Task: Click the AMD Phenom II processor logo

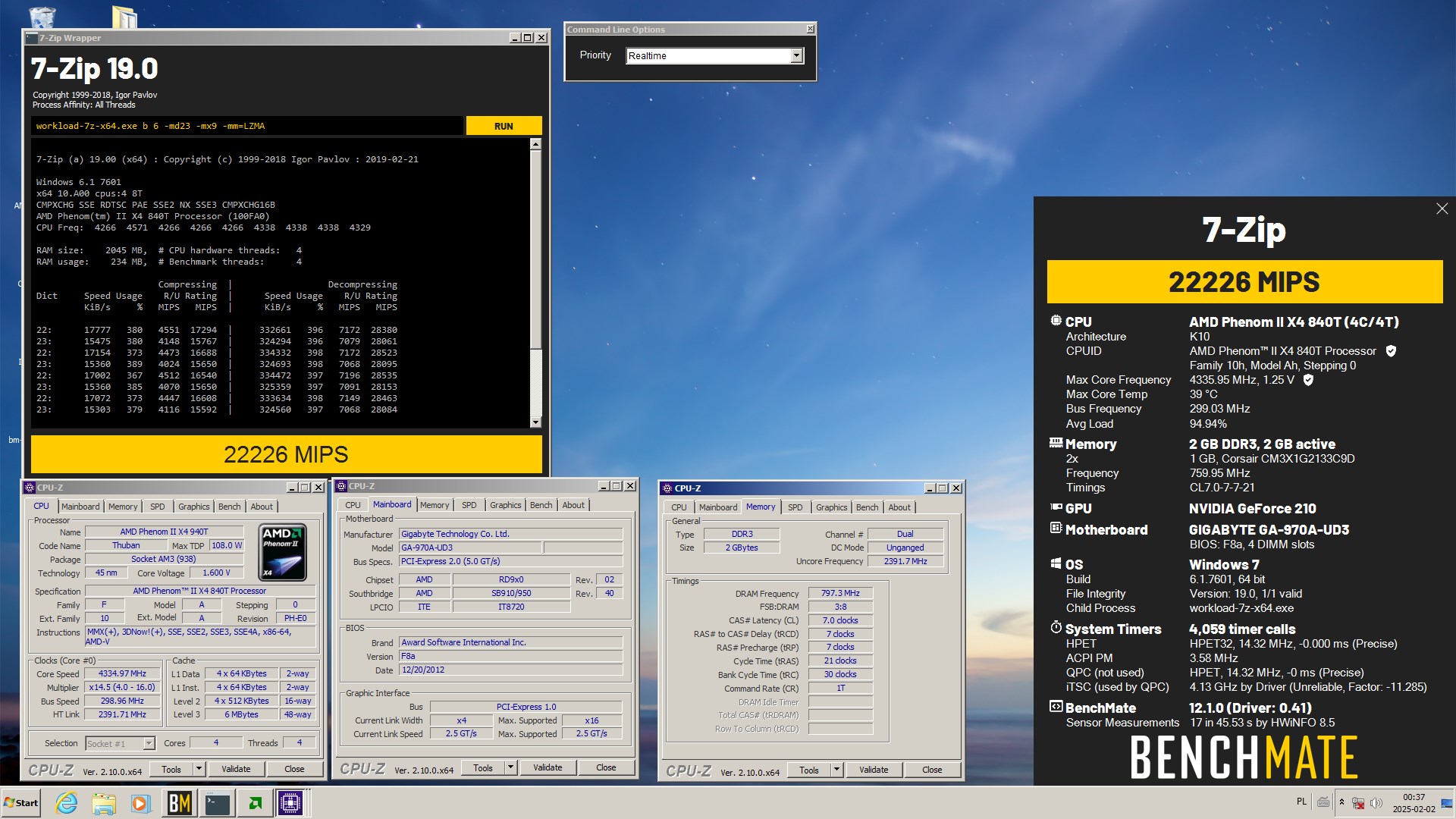Action: coord(283,552)
